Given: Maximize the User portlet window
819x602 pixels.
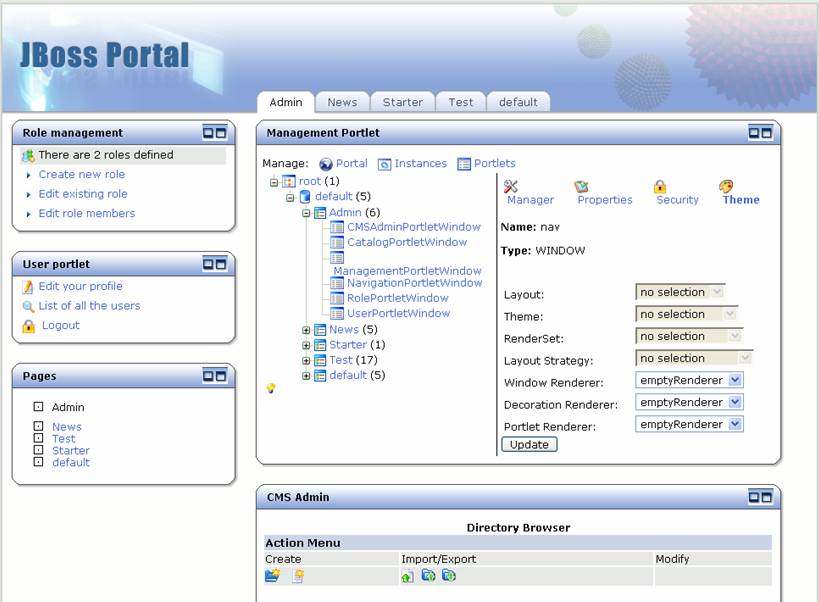Looking at the screenshot, I should tap(221, 264).
